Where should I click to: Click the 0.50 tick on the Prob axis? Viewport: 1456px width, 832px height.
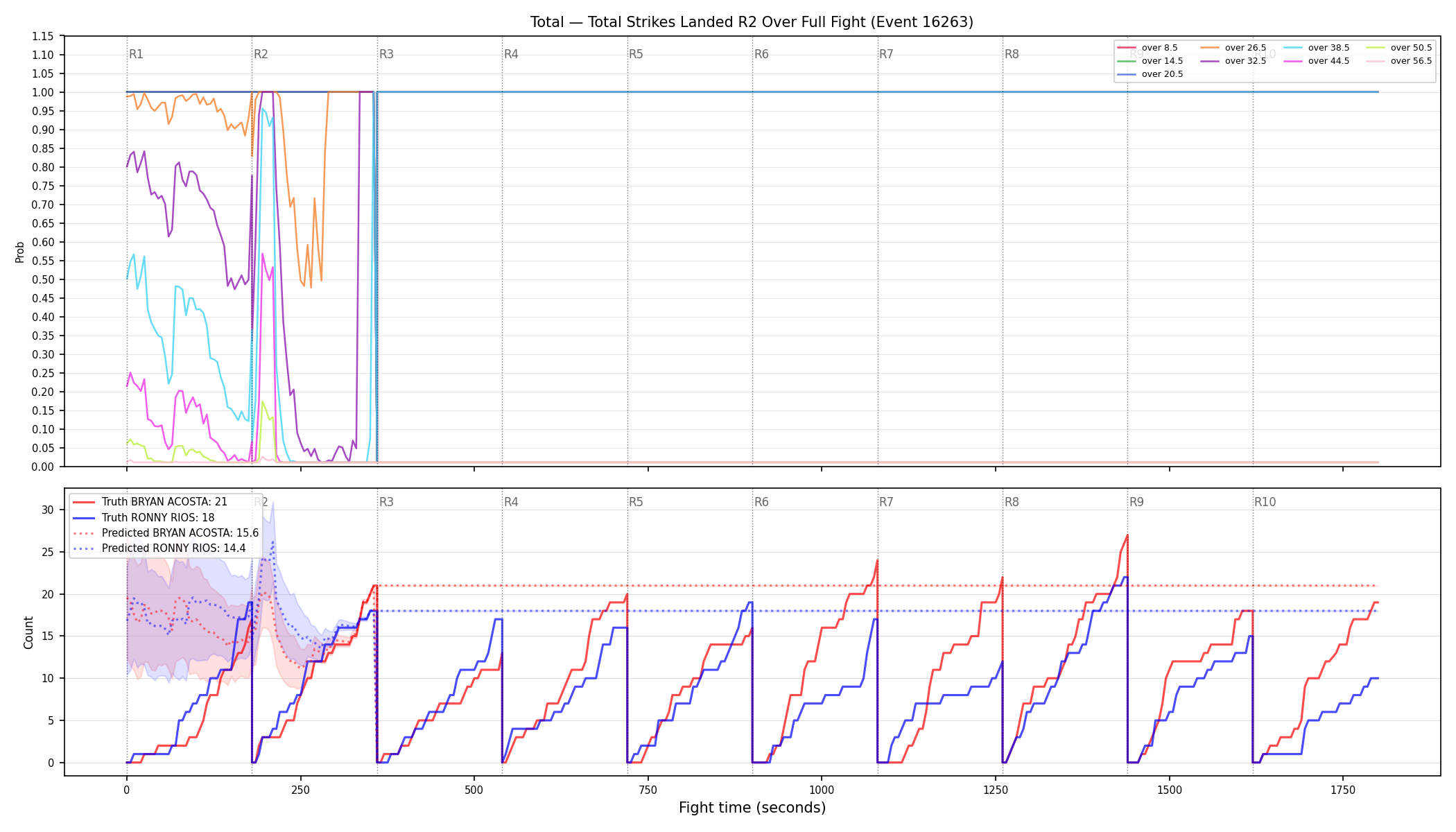pos(43,279)
